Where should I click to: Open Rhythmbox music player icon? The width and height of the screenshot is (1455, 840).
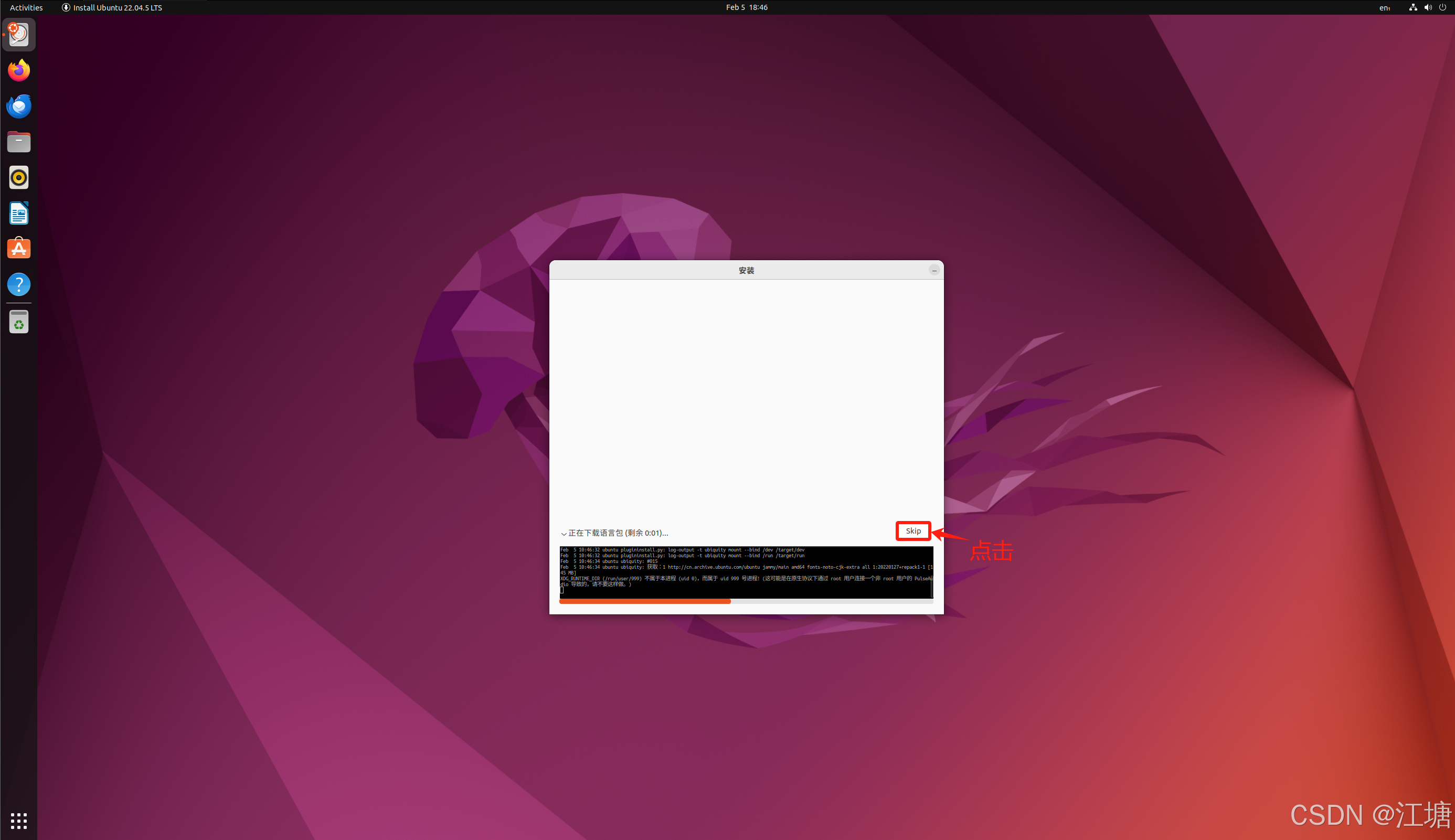click(18, 178)
